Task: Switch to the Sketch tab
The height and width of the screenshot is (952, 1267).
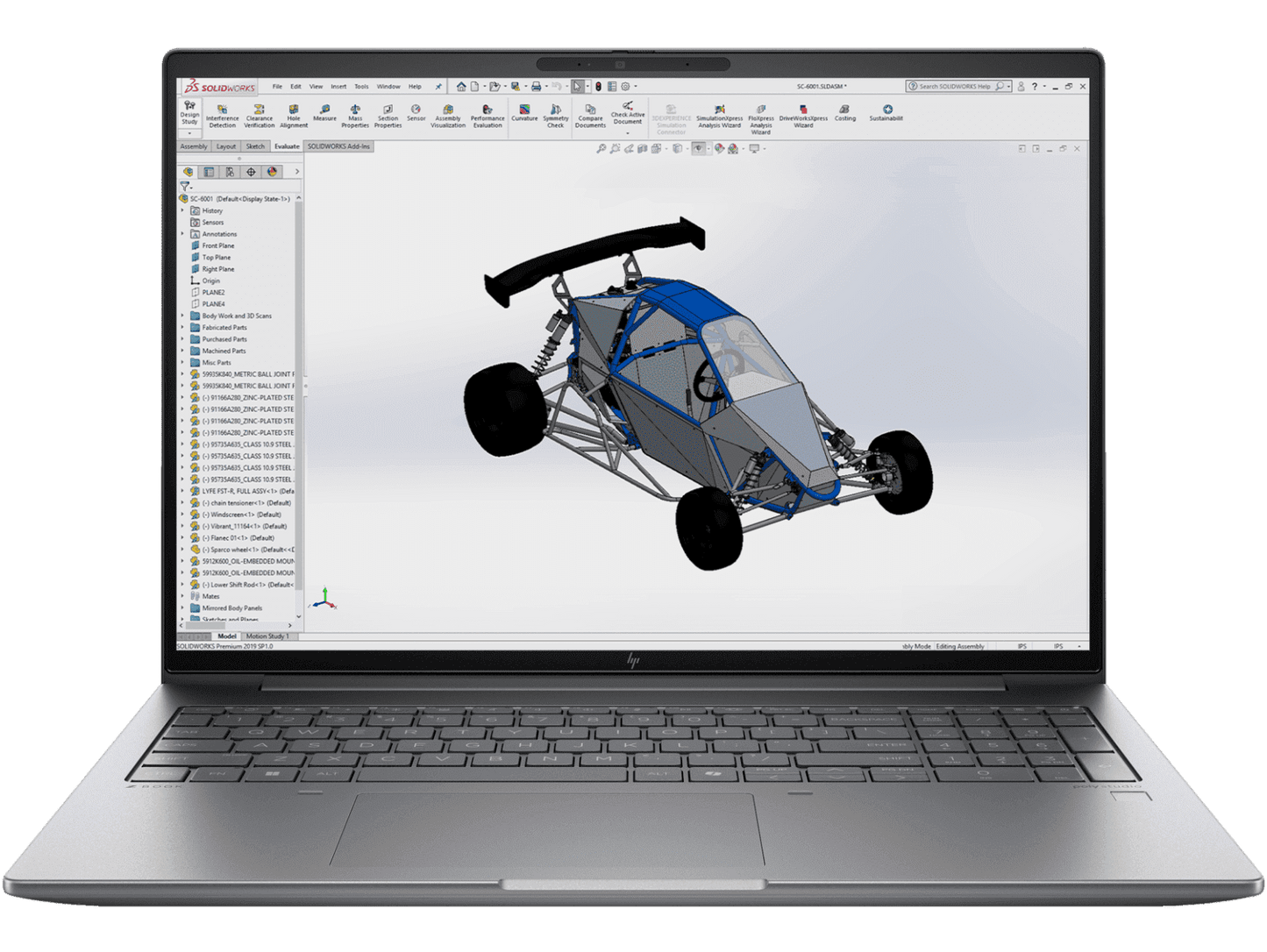Action: click(255, 146)
